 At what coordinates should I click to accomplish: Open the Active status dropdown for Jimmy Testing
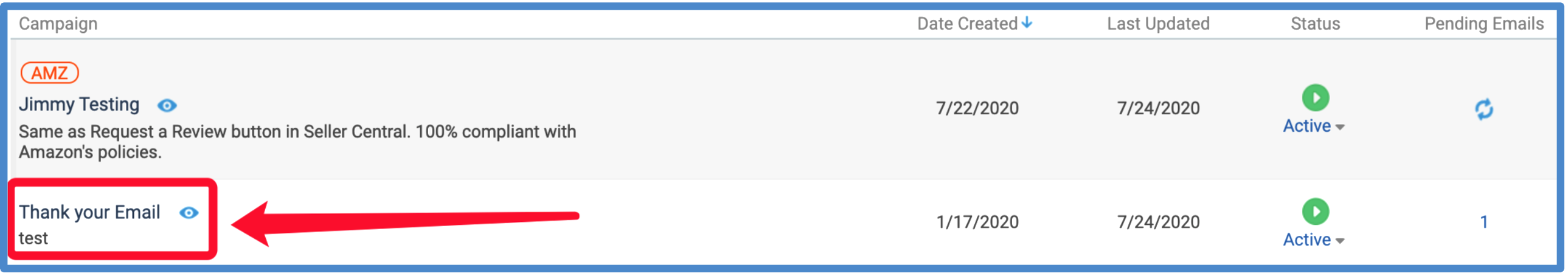1314,126
